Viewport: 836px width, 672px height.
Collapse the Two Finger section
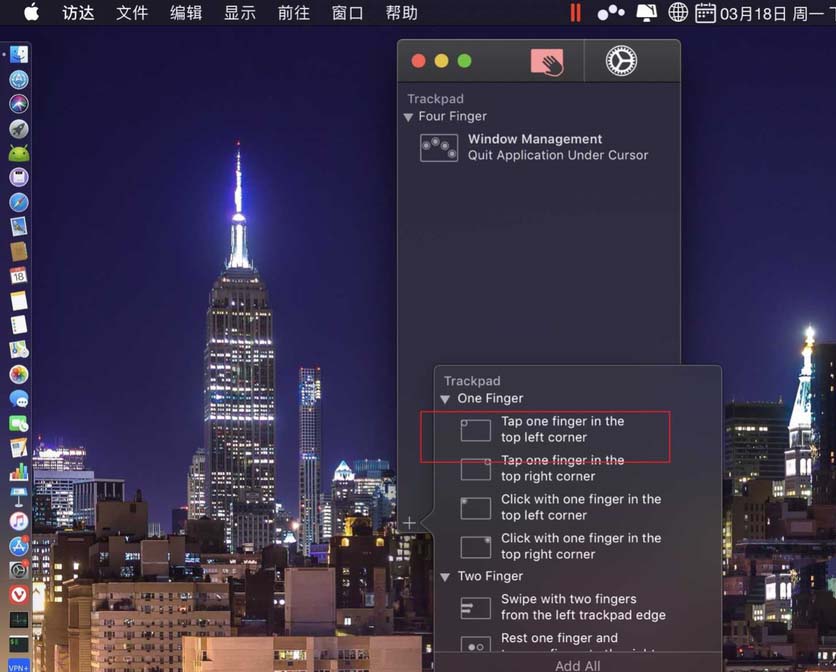[444, 576]
